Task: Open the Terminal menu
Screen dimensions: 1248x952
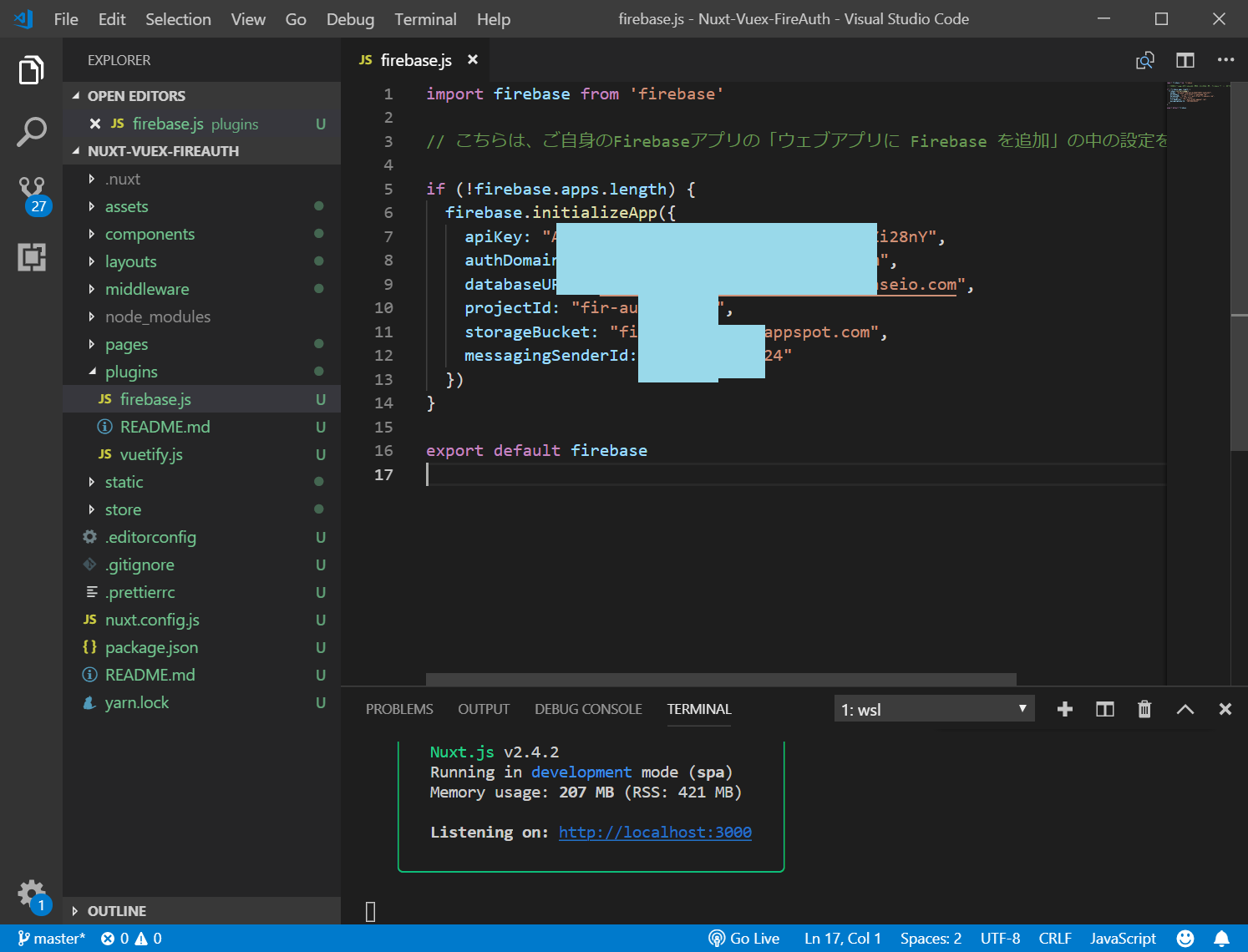Action: pos(425,19)
